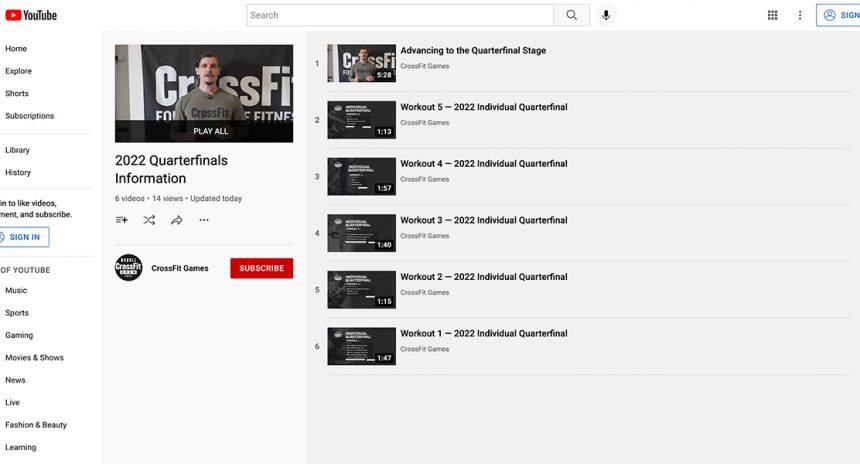Image resolution: width=860 pixels, height=464 pixels.
Task: Open Workout 2 video thumbnail
Action: click(x=361, y=290)
